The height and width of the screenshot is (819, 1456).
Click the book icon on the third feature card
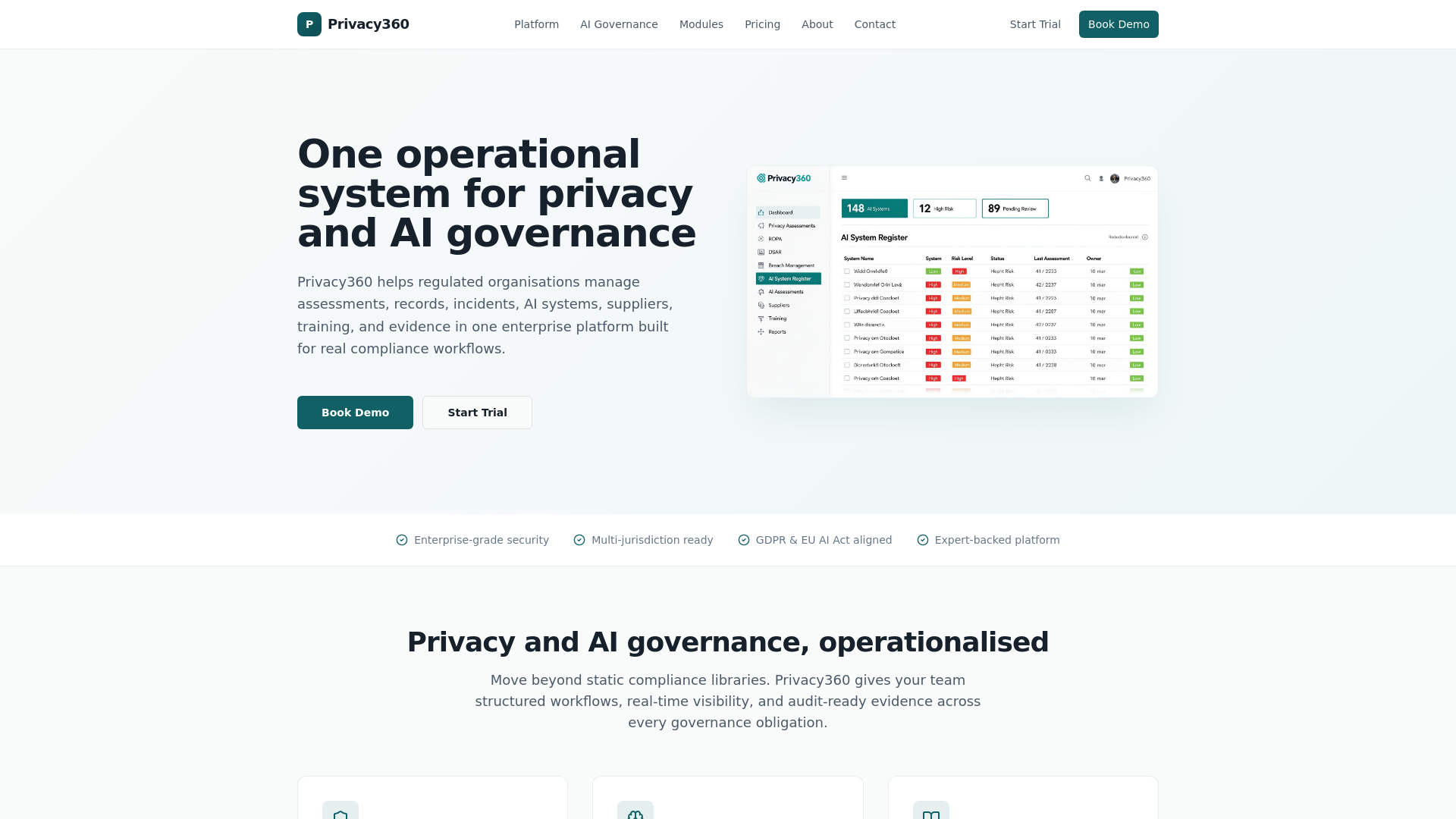tap(931, 816)
